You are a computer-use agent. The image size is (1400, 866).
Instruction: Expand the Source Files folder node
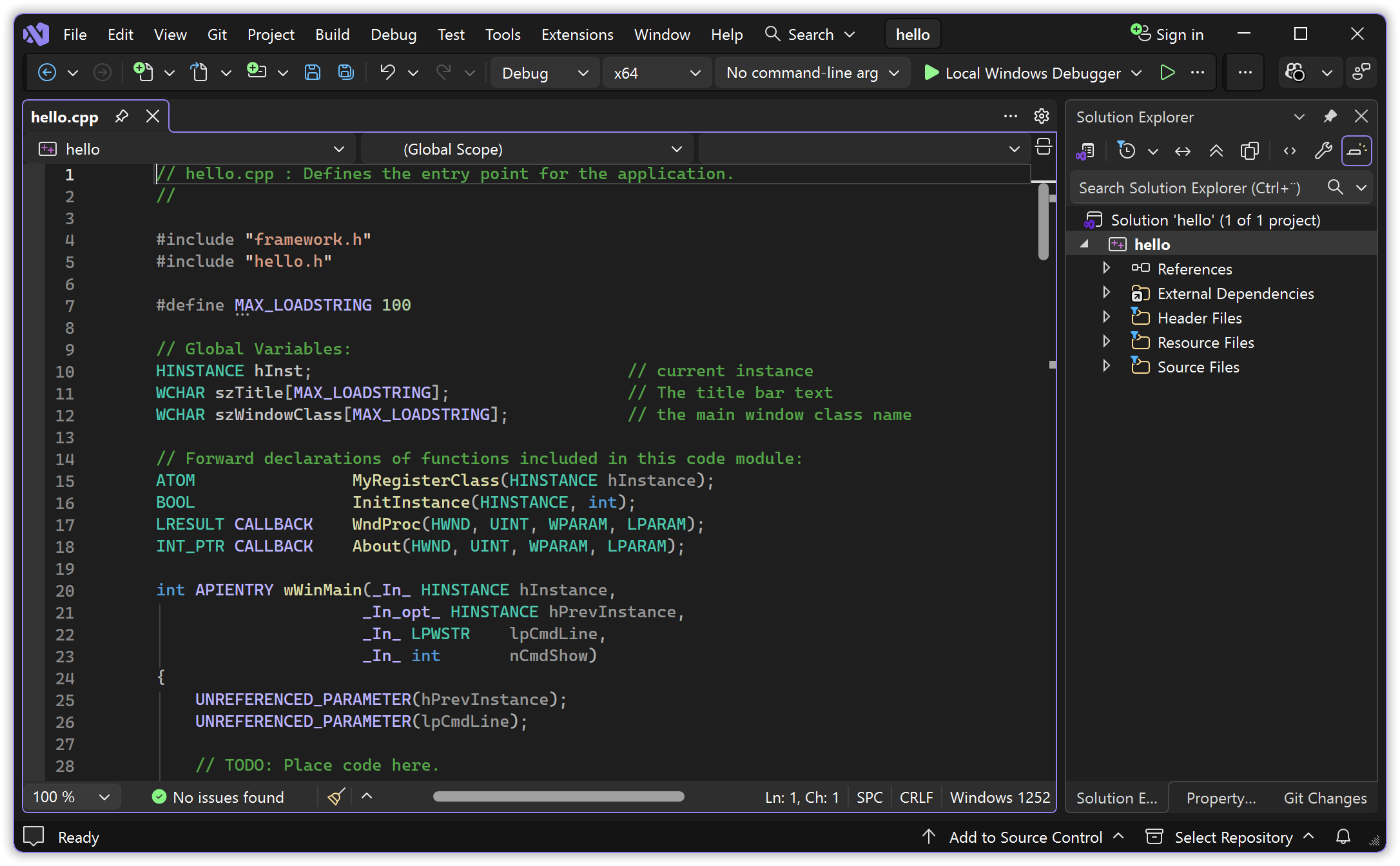tap(1107, 367)
